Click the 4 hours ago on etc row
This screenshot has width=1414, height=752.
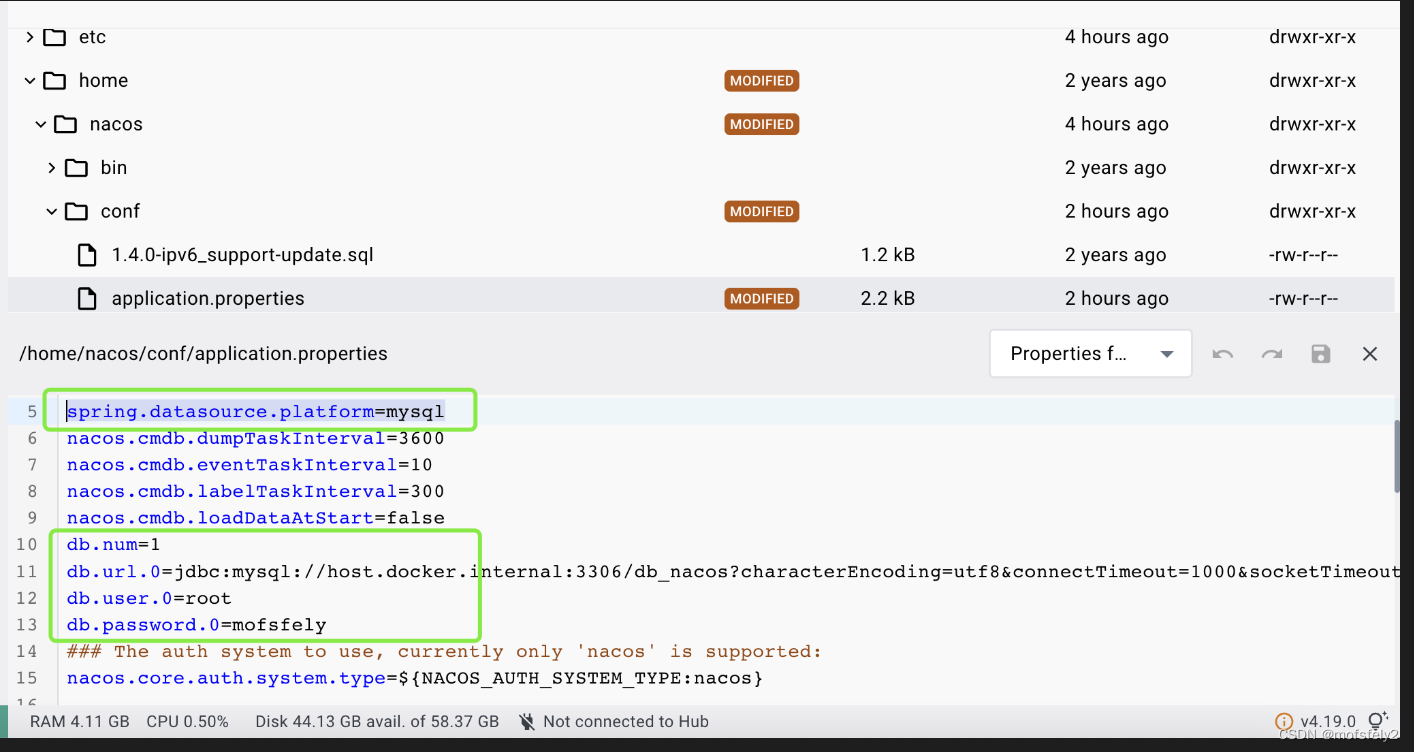point(1116,37)
